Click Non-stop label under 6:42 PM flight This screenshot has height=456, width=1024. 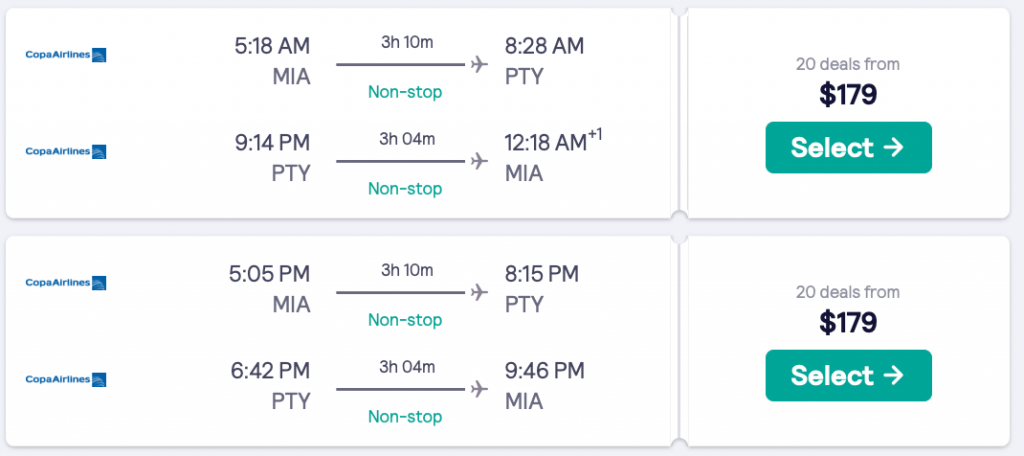[x=405, y=416]
